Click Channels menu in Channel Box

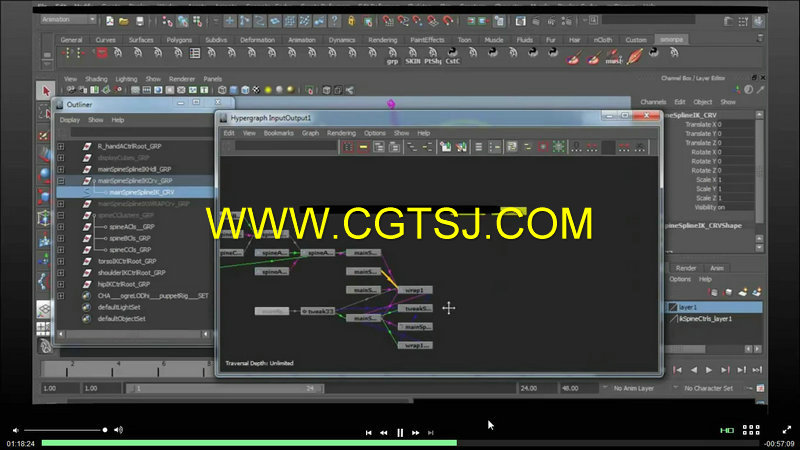click(x=654, y=102)
